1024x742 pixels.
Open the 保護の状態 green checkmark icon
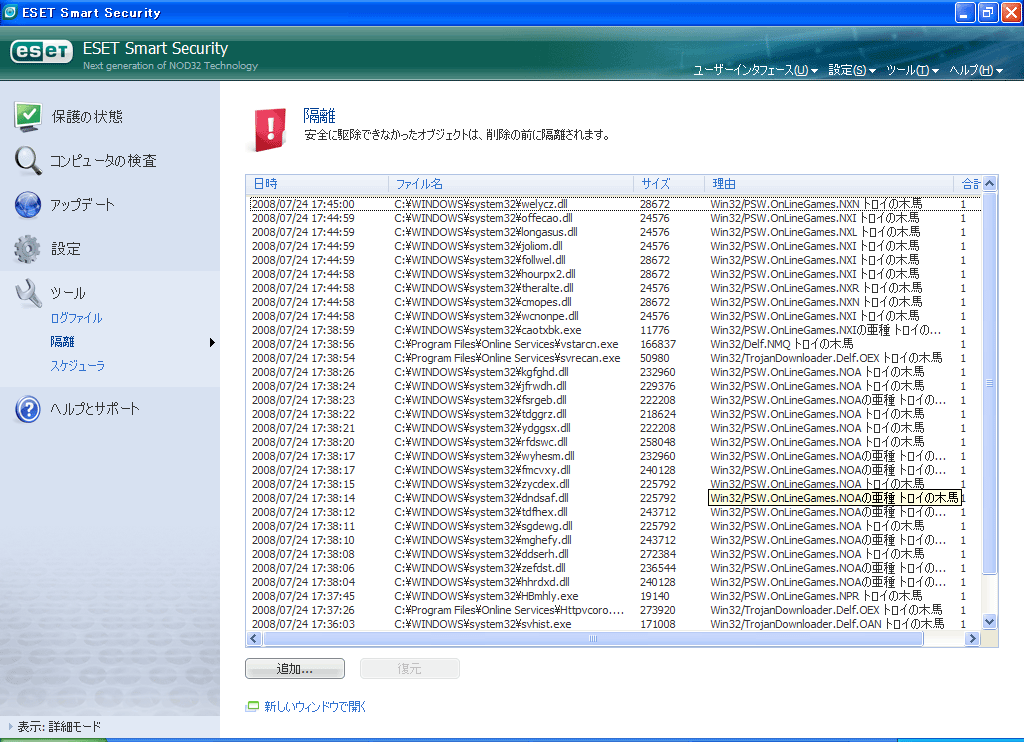[28, 116]
